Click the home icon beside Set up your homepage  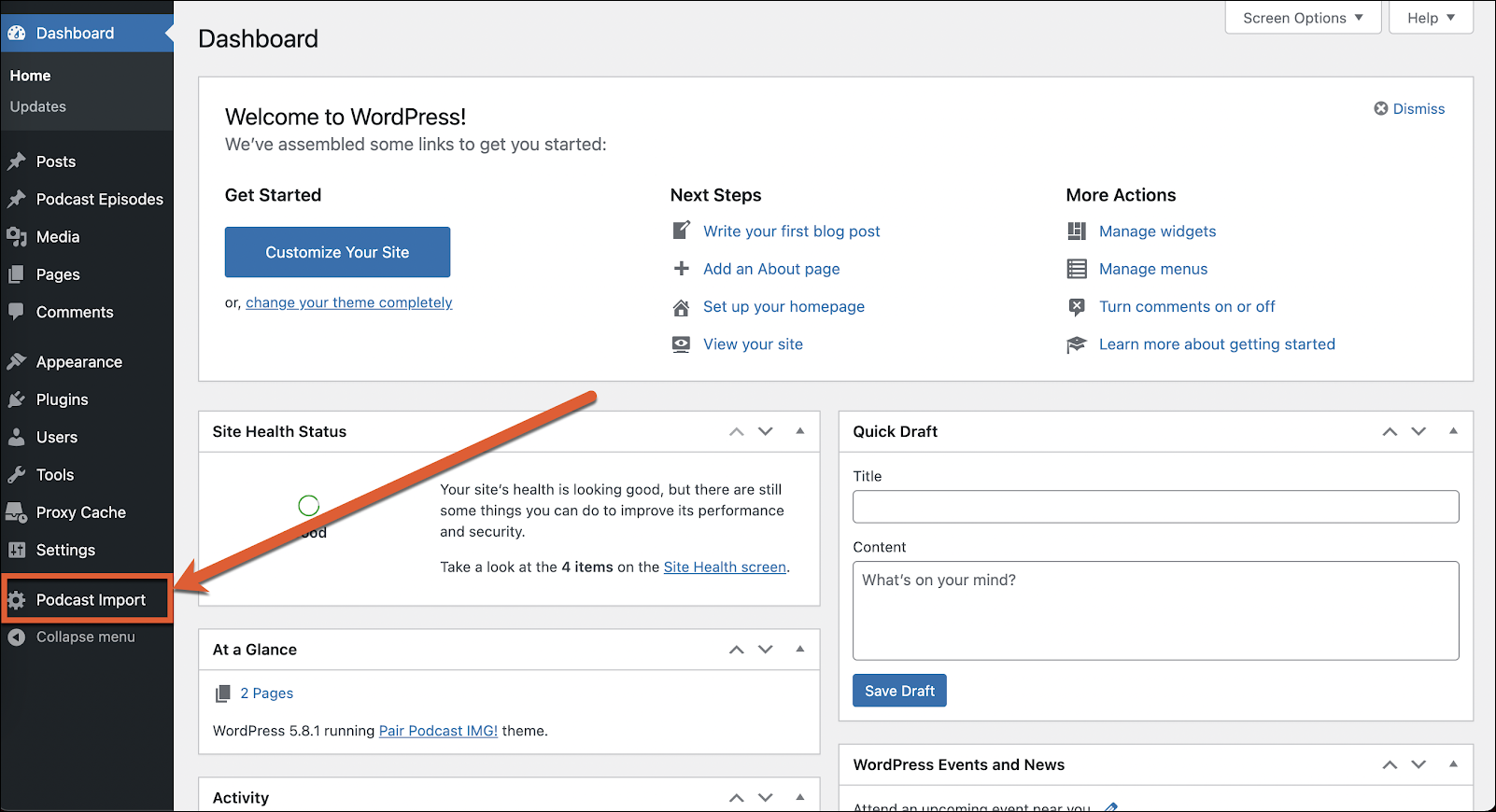pos(682,307)
